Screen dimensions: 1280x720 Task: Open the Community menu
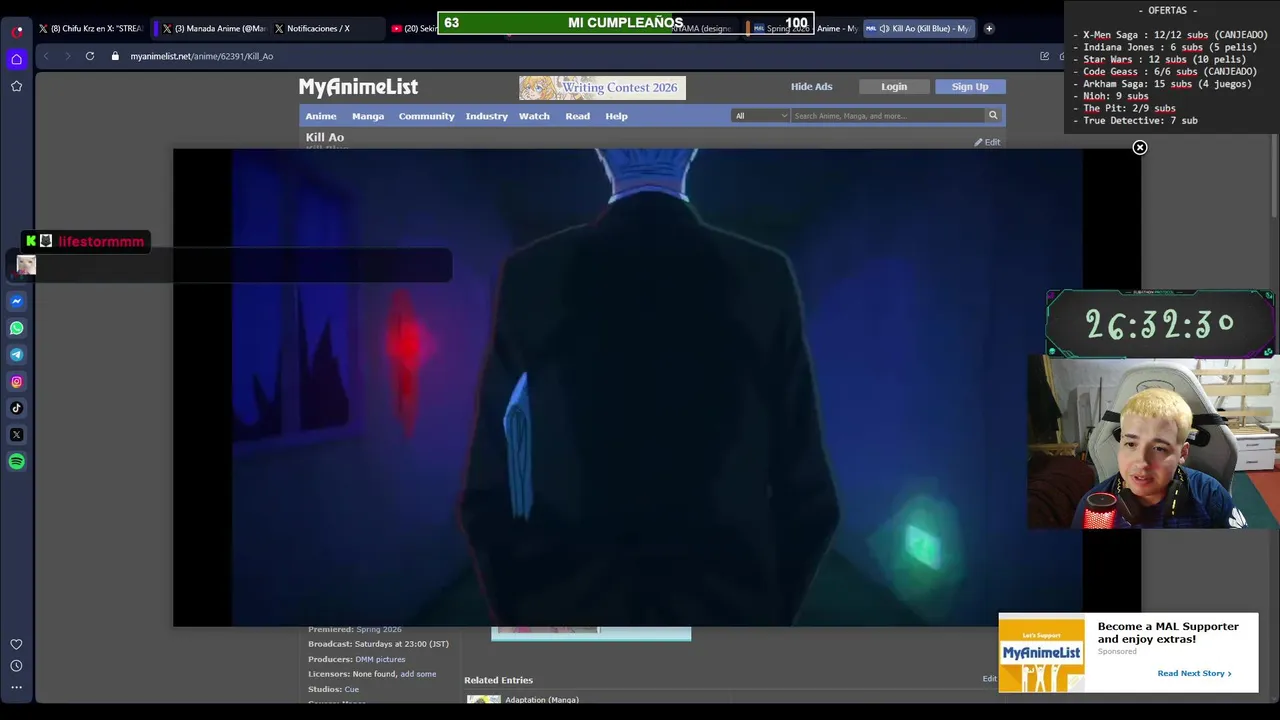tap(426, 116)
